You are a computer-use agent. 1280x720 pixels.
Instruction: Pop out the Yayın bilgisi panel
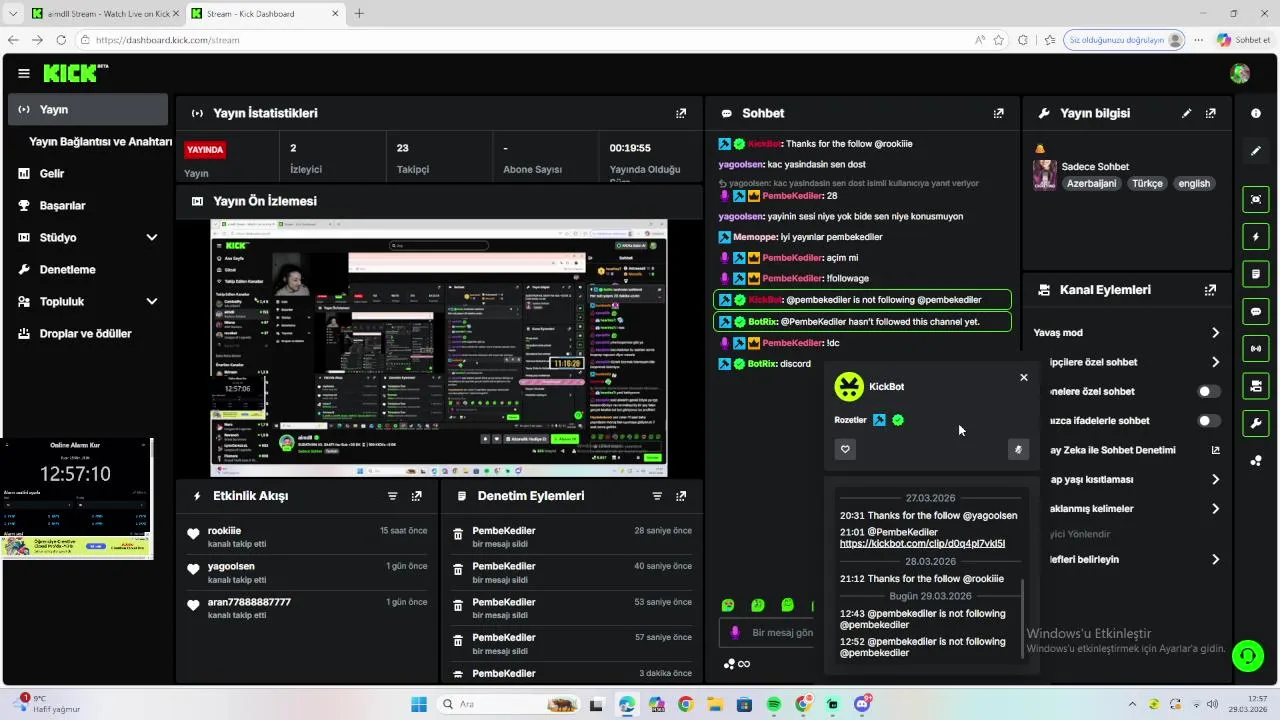pos(1211,114)
